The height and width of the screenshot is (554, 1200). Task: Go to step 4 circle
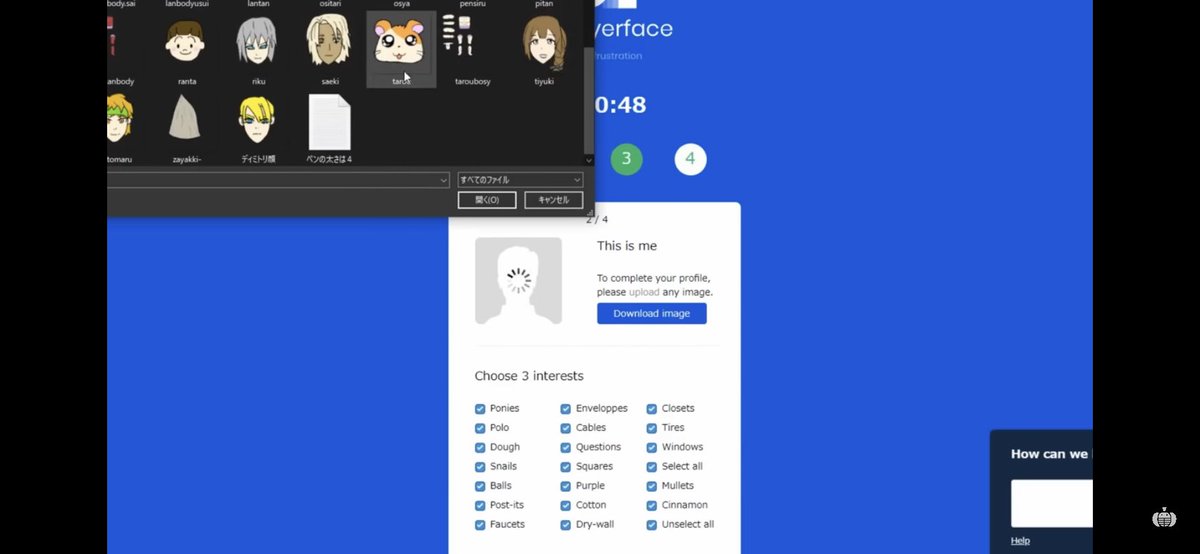click(x=690, y=159)
